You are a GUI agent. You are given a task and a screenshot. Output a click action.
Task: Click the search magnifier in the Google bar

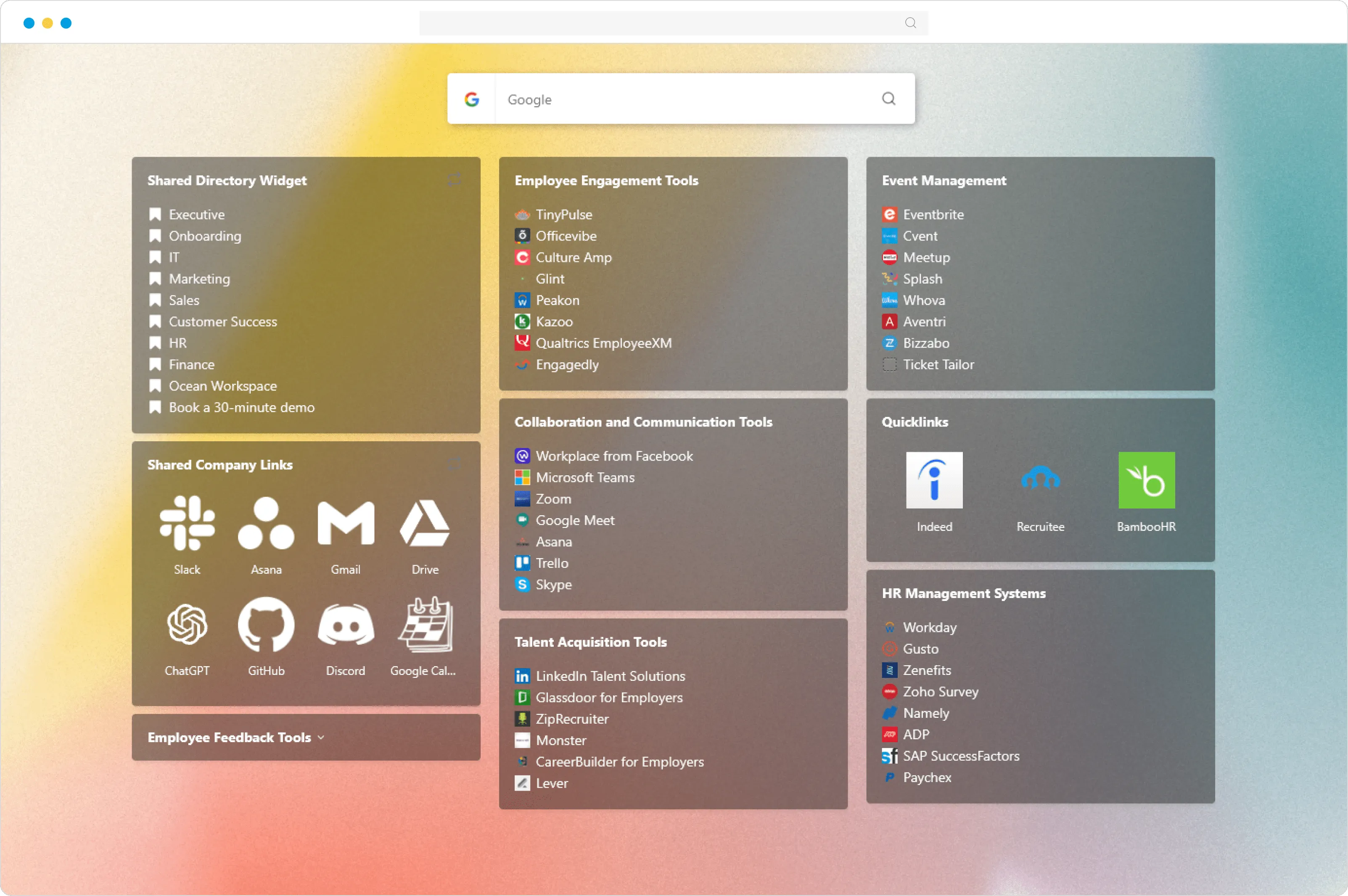pyautogui.click(x=888, y=99)
